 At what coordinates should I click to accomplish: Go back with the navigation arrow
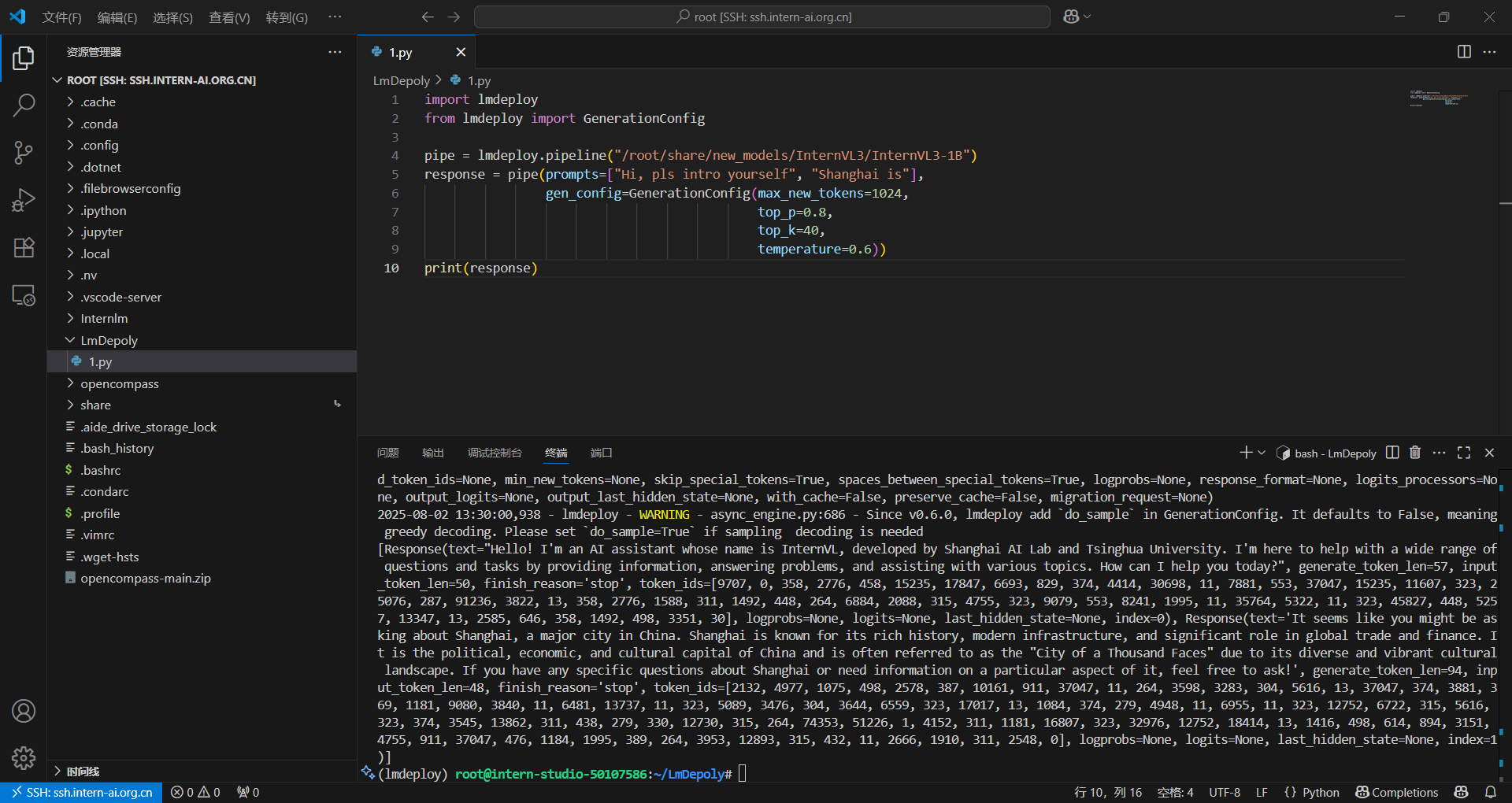(x=428, y=17)
